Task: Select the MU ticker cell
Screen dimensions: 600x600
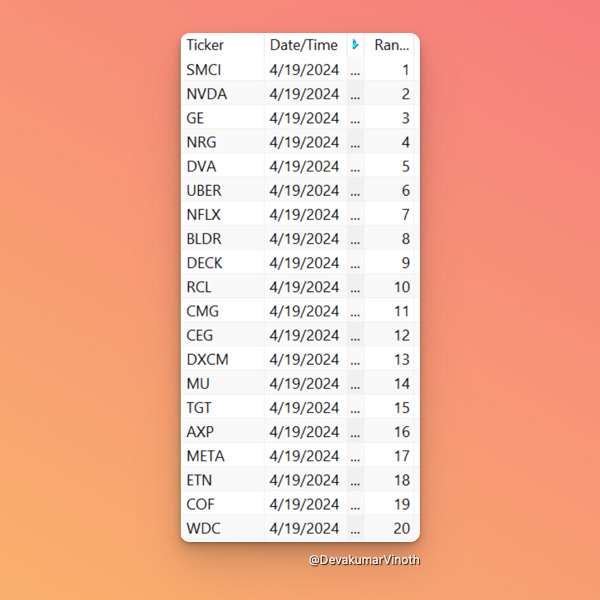Action: click(x=222, y=383)
